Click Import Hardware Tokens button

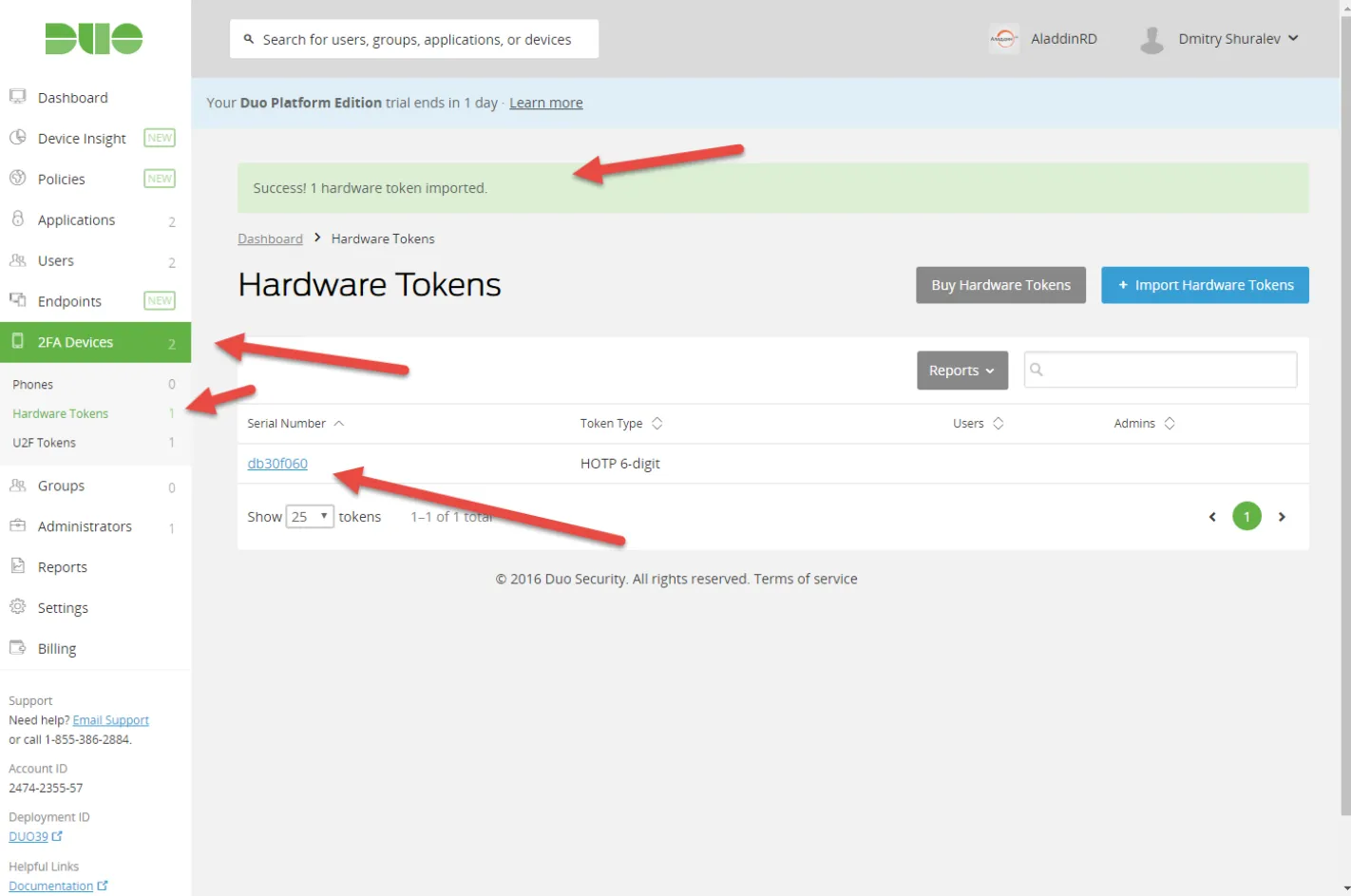click(1205, 285)
